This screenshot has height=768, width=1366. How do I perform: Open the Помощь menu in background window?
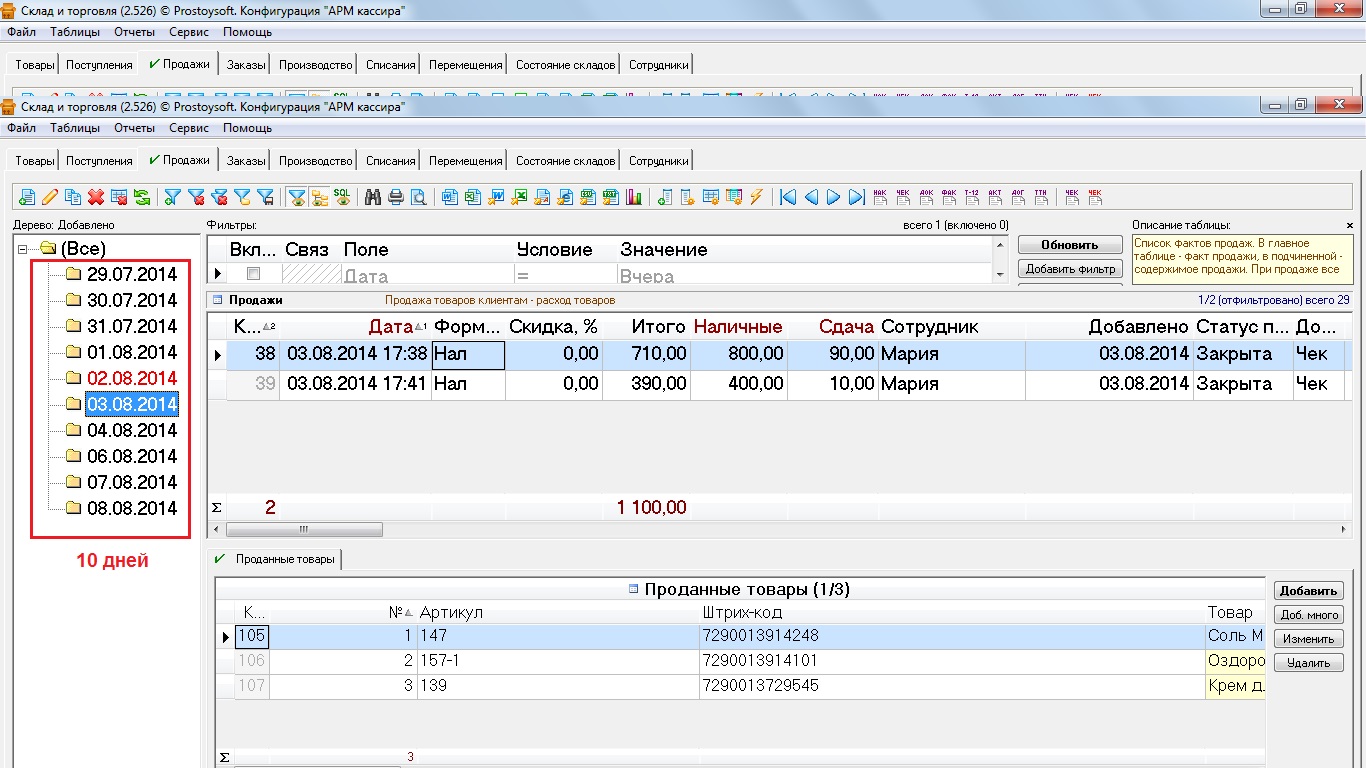247,32
